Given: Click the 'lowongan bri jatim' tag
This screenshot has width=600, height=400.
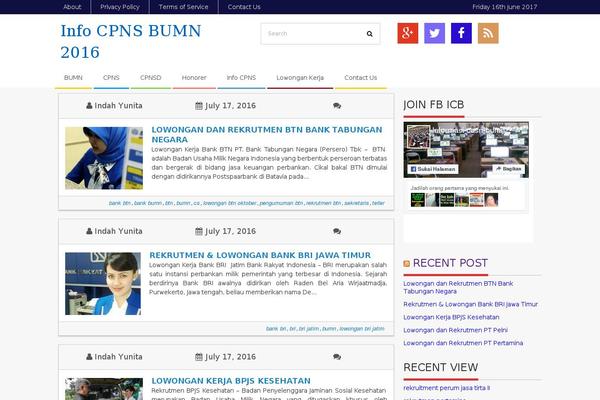Looking at the screenshot, I should click(362, 329).
